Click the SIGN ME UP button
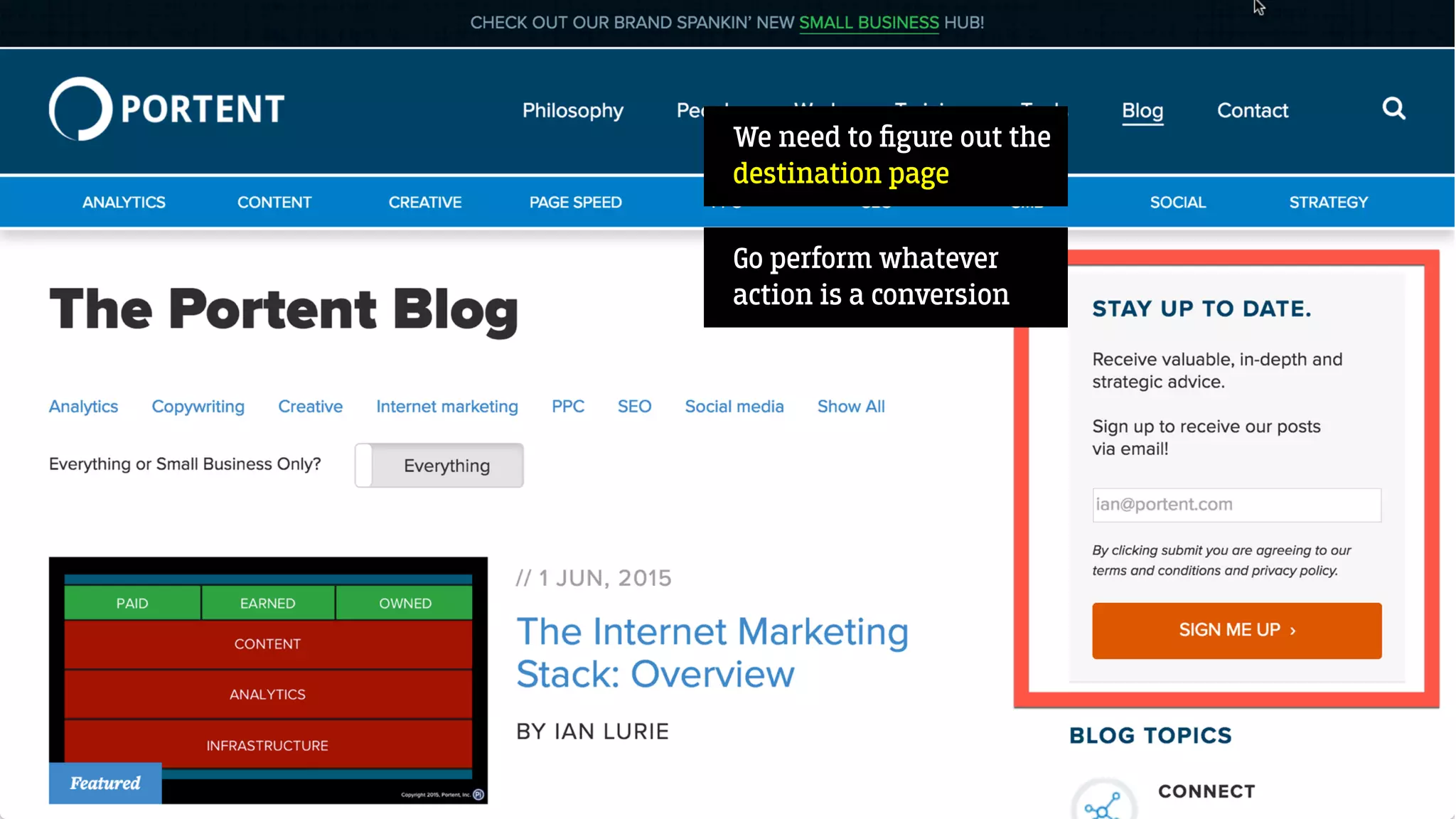Image resolution: width=1456 pixels, height=819 pixels. click(1237, 631)
